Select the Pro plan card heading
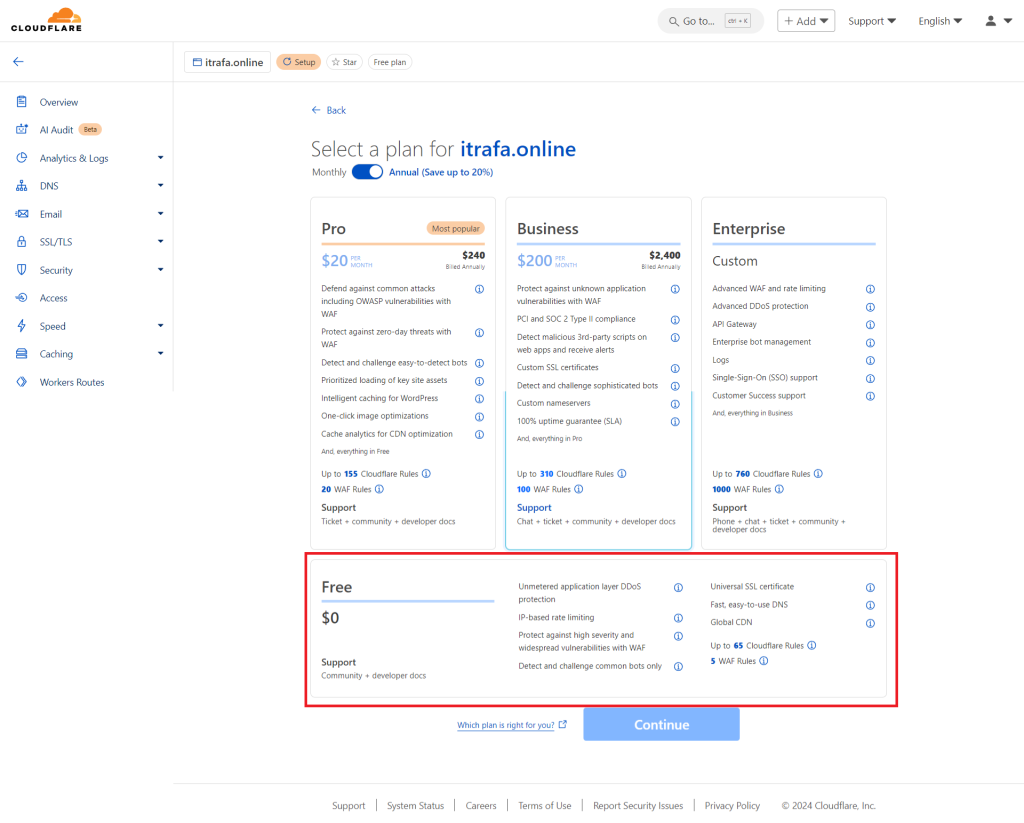This screenshot has width=1024, height=823. click(333, 229)
